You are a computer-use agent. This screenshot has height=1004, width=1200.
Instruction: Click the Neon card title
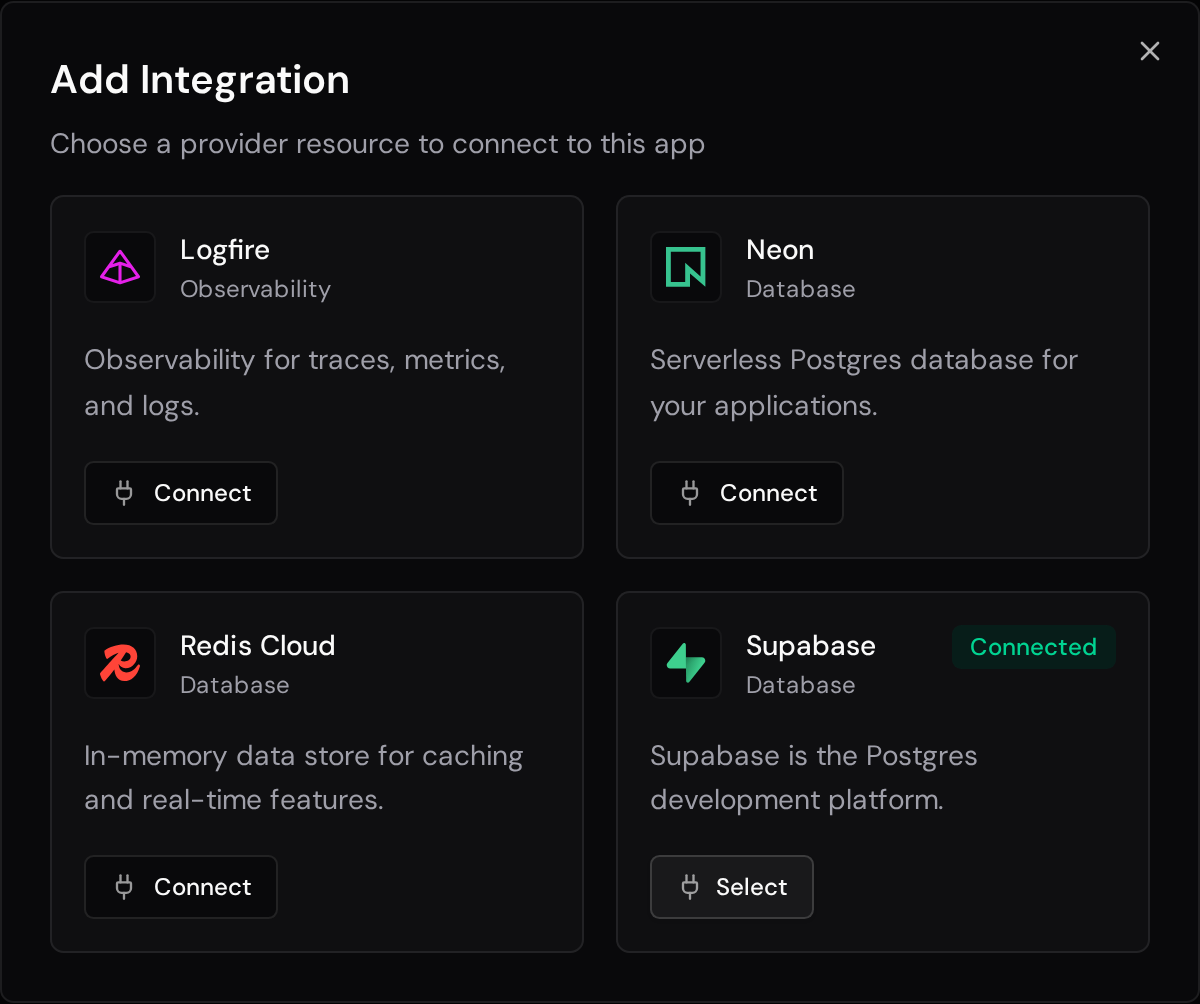(780, 250)
